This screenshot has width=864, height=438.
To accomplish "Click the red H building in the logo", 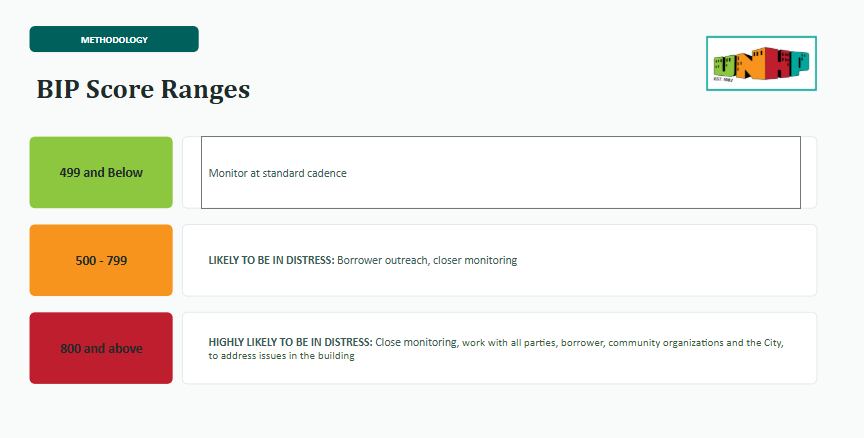I will pos(779,62).
